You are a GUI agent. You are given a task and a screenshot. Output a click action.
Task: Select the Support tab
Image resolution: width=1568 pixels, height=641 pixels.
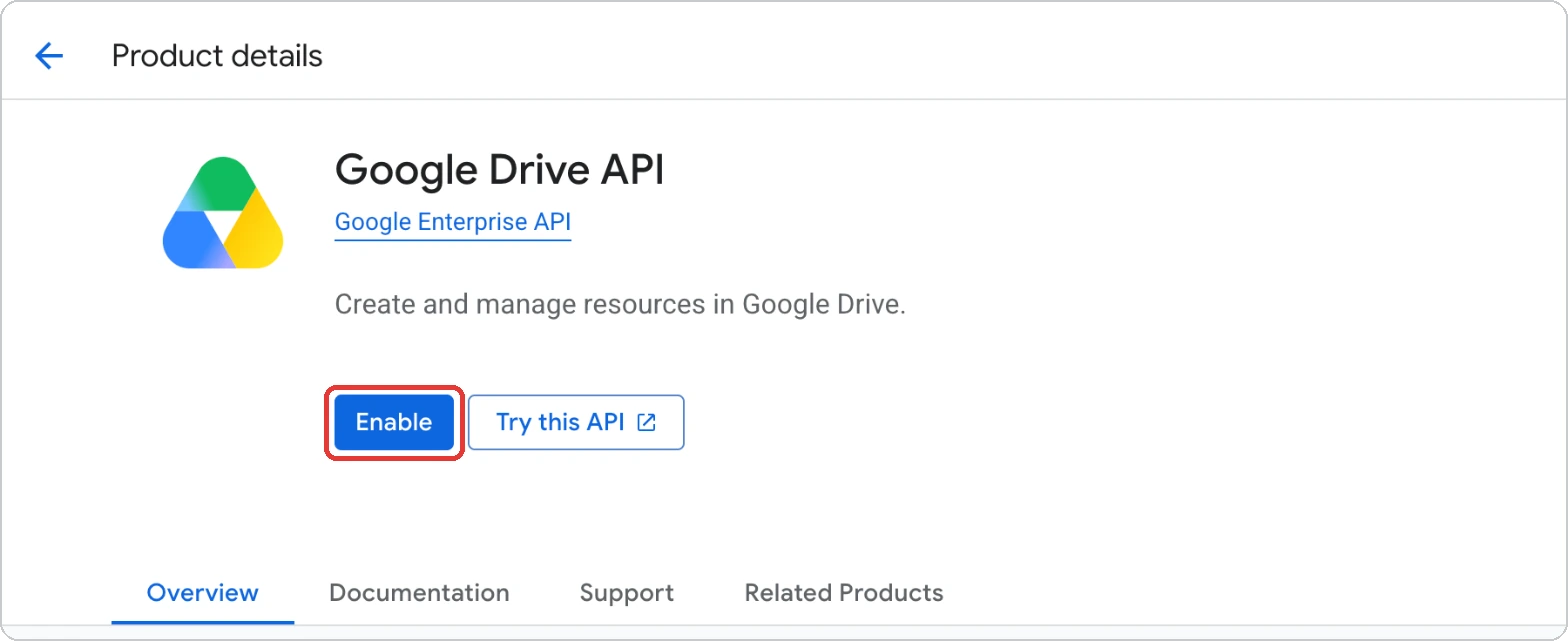point(627,593)
